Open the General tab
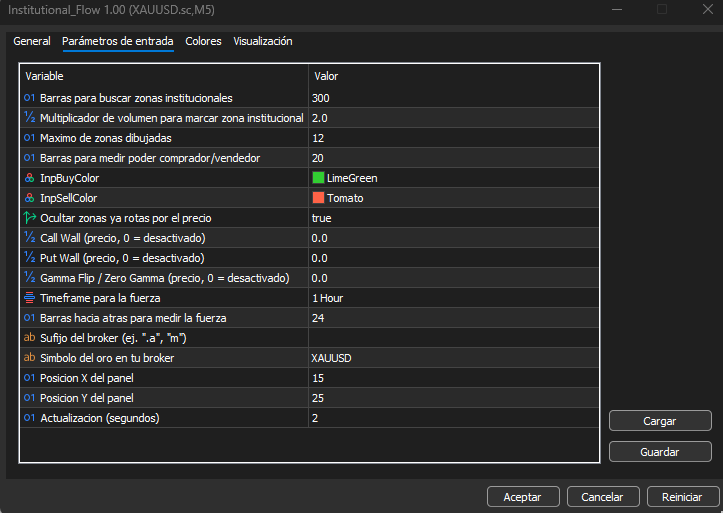The width and height of the screenshot is (723, 513). pyautogui.click(x=32, y=41)
